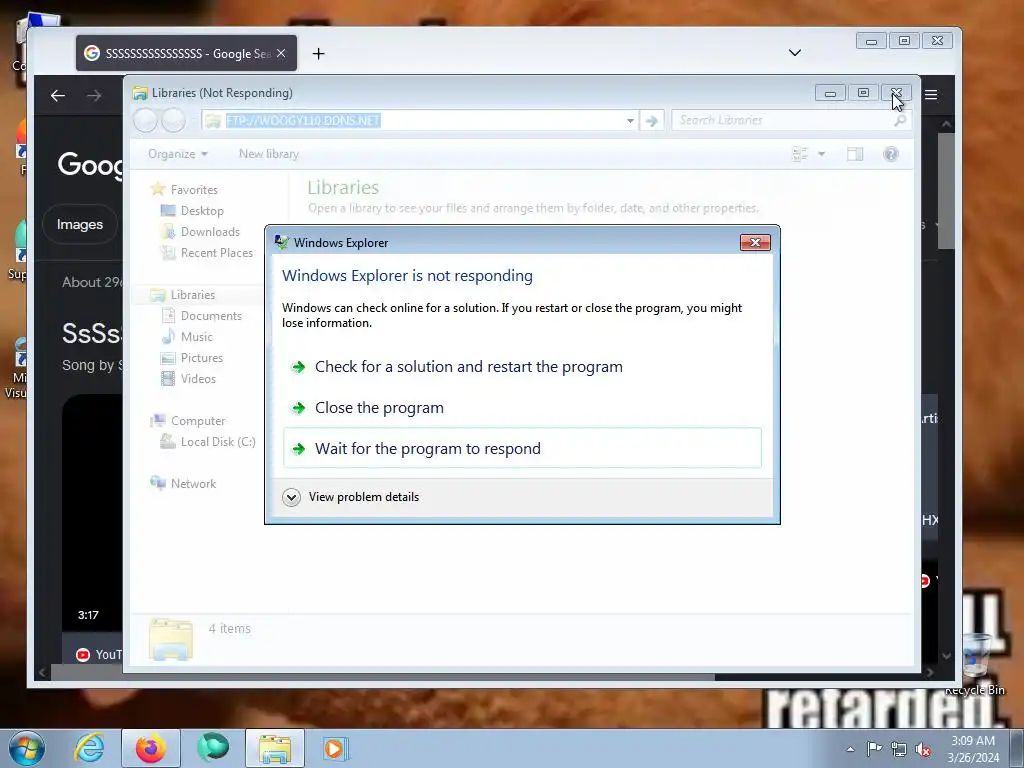This screenshot has width=1024, height=768.
Task: Expand View problem details
Action: (351, 497)
